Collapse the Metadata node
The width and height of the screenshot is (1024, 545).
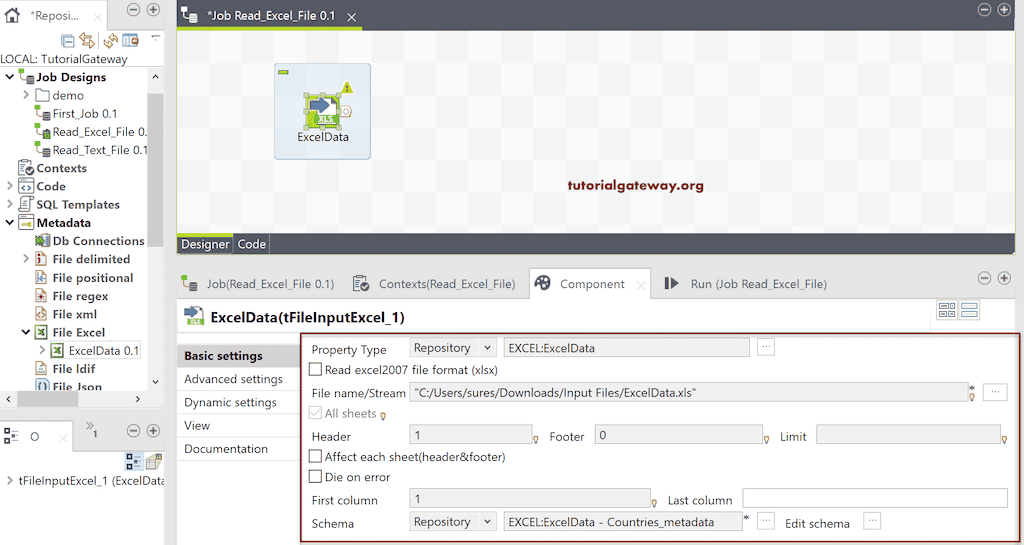click(x=10, y=223)
